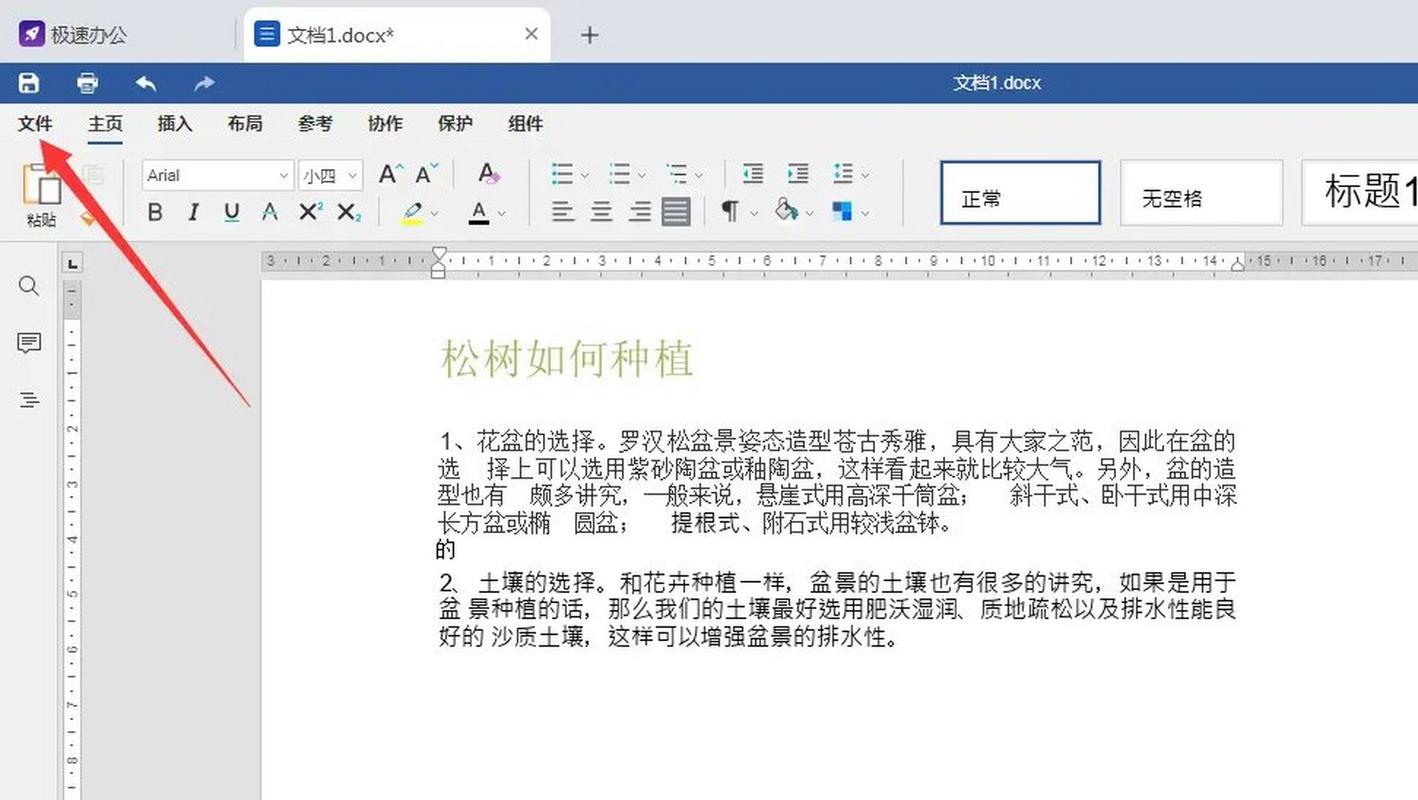Screen dimensions: 1418x800
Task: Click the horizontal ruler above the page
Action: (x=840, y=261)
